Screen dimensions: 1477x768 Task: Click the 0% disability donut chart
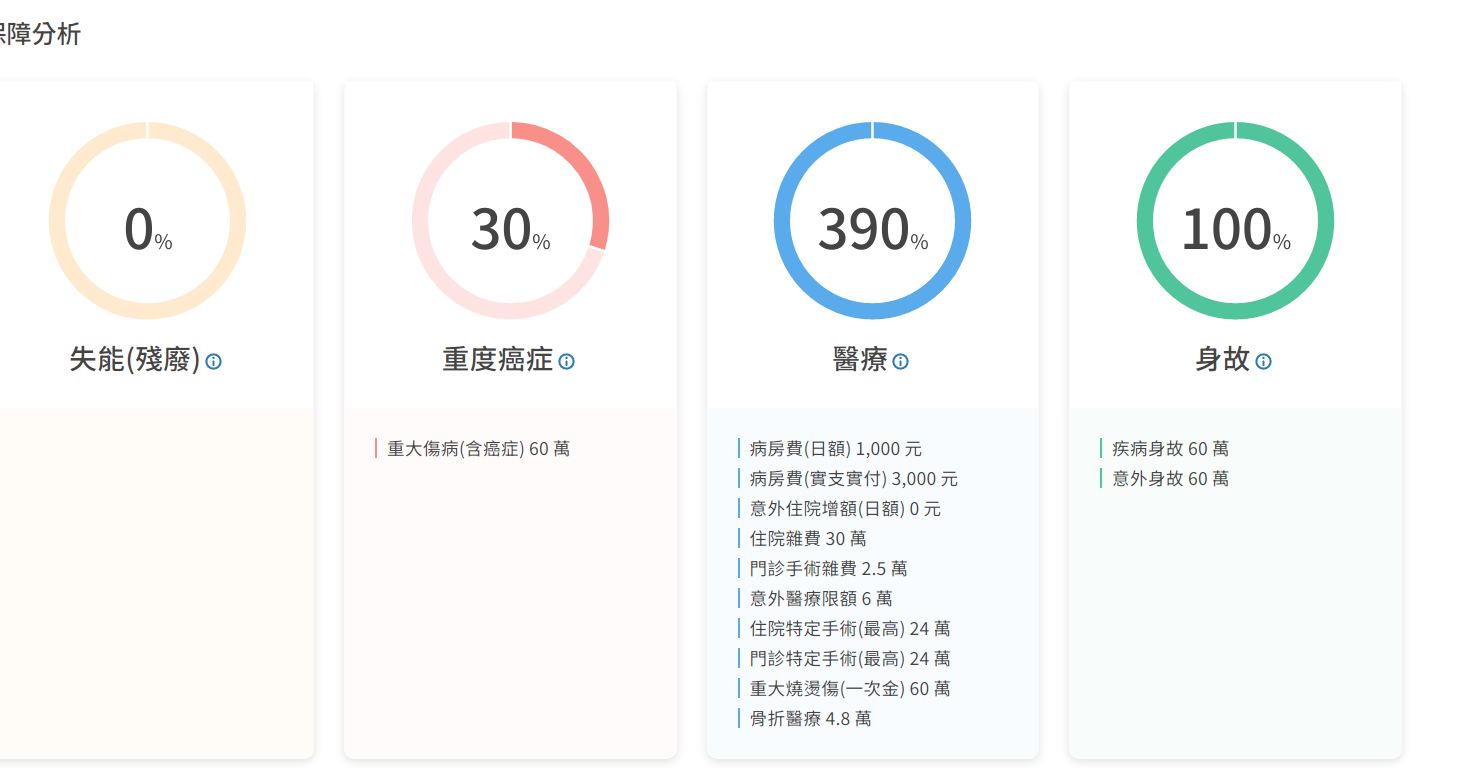click(x=147, y=221)
